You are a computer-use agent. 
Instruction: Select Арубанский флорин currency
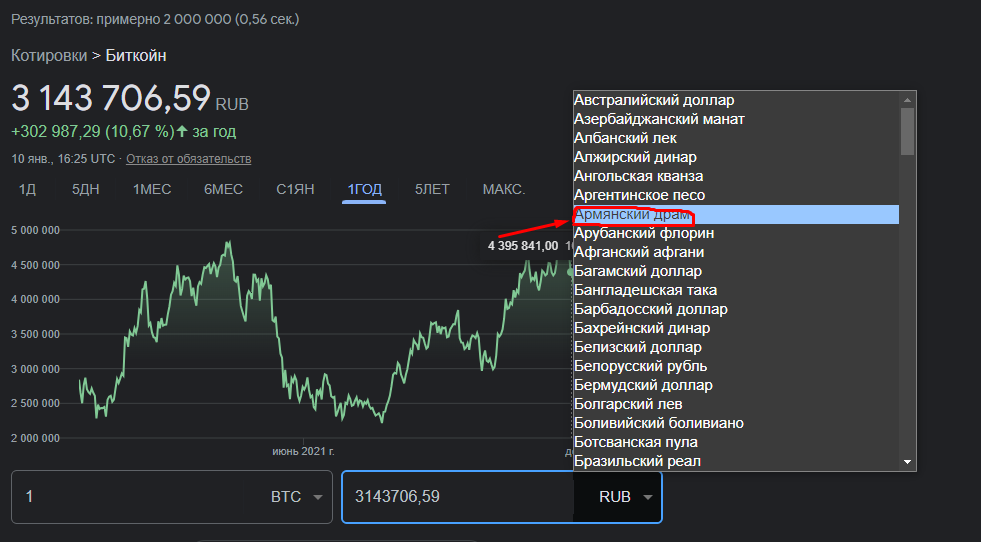pos(736,233)
